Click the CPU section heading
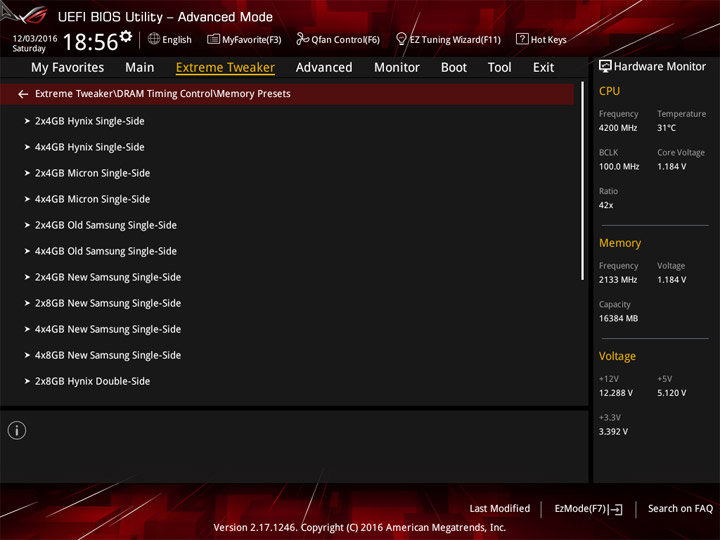The height and width of the screenshot is (540, 720). pyautogui.click(x=609, y=91)
